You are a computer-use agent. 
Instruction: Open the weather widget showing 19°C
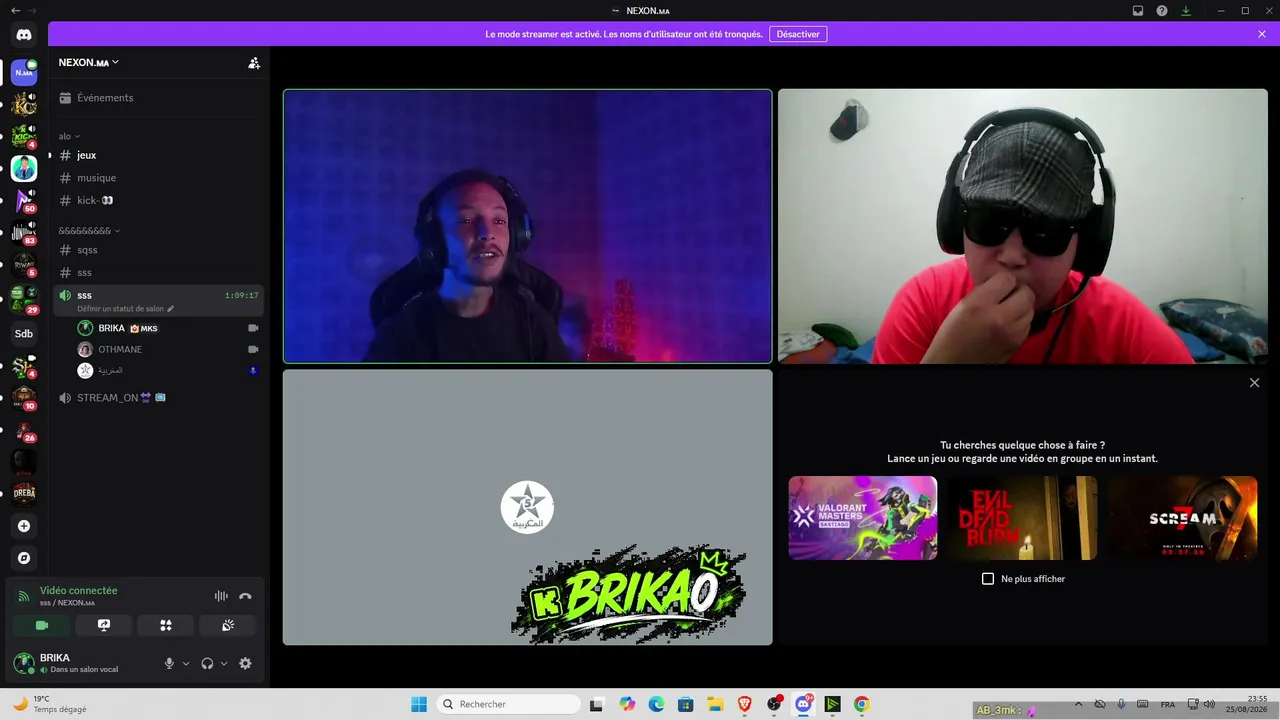(50, 704)
